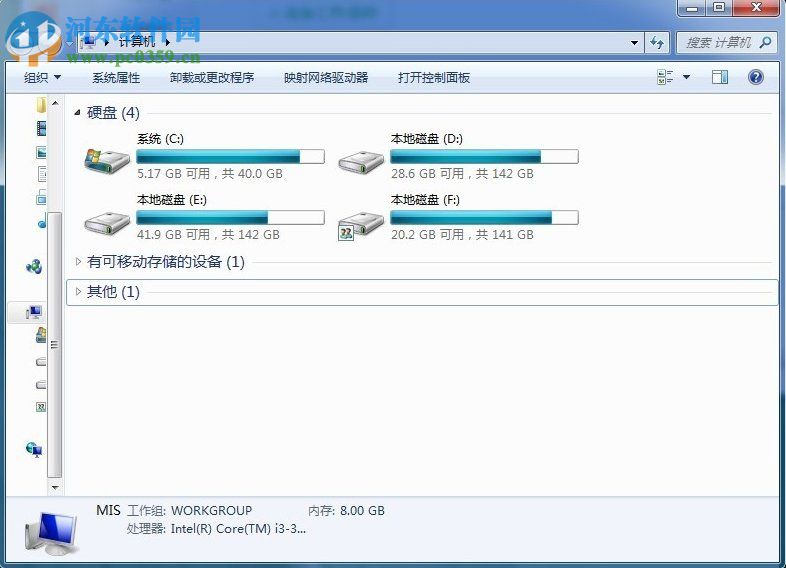Click the 系统 (C:) drive label
786x568 pixels.
tap(160, 139)
